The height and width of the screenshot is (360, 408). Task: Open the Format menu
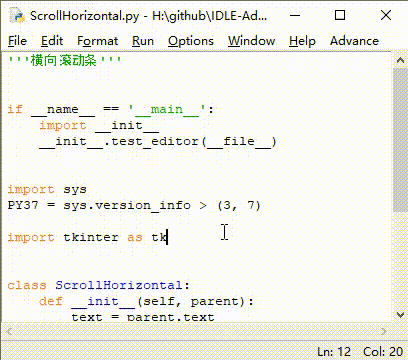(x=97, y=41)
